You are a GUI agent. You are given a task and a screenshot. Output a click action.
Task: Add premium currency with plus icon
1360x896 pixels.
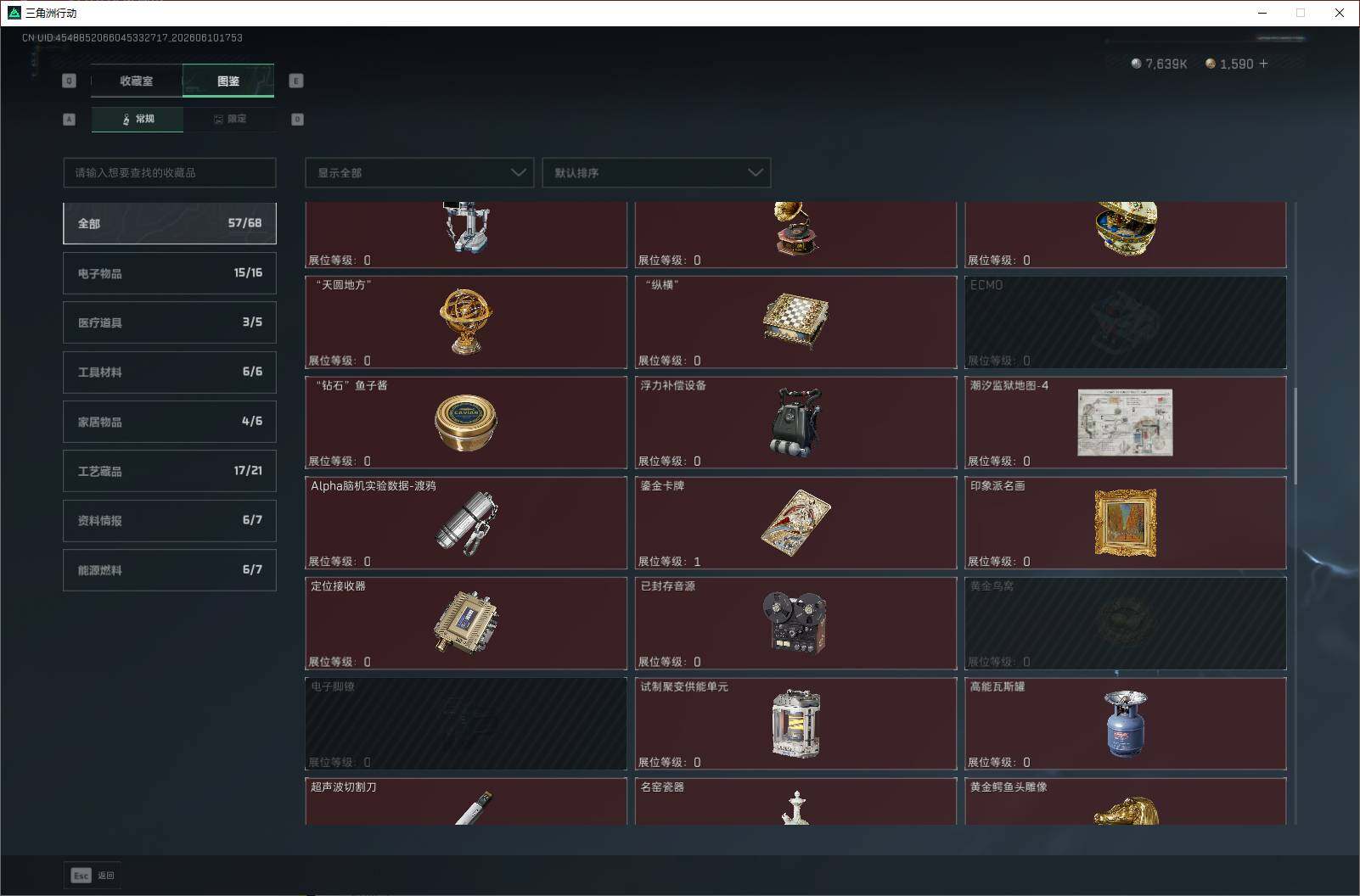[x=1263, y=64]
